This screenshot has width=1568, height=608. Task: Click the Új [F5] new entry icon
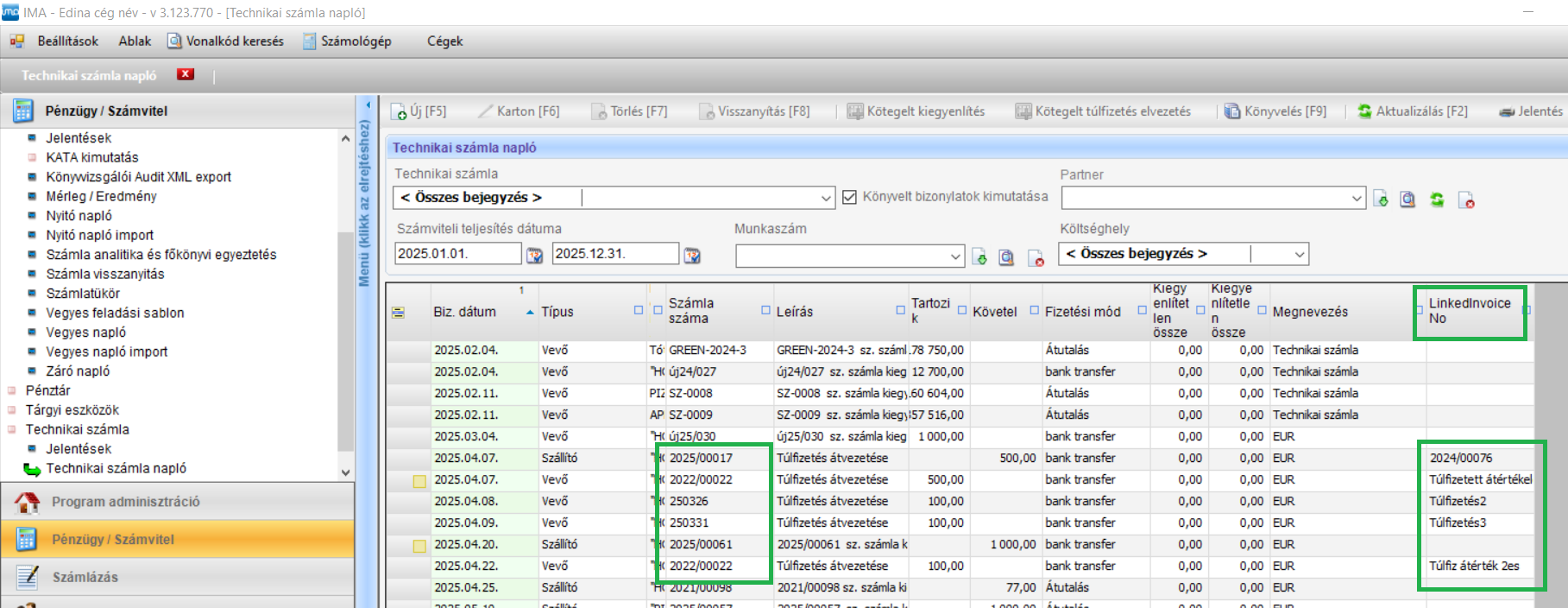click(x=399, y=111)
